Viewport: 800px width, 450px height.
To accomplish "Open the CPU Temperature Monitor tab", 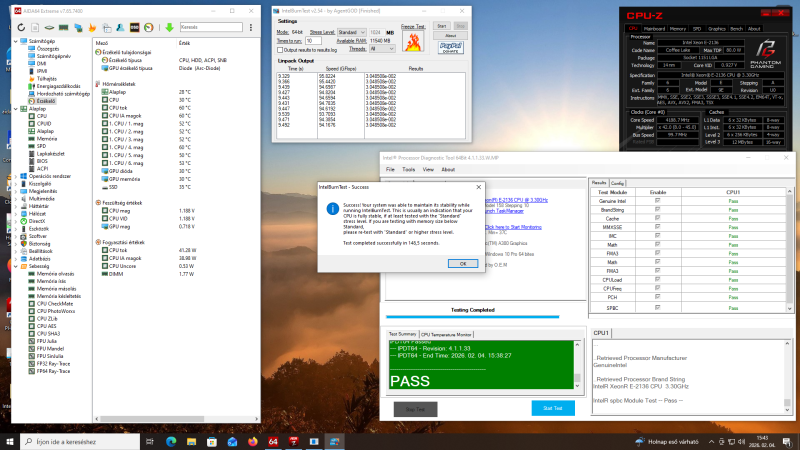I will 446,335.
